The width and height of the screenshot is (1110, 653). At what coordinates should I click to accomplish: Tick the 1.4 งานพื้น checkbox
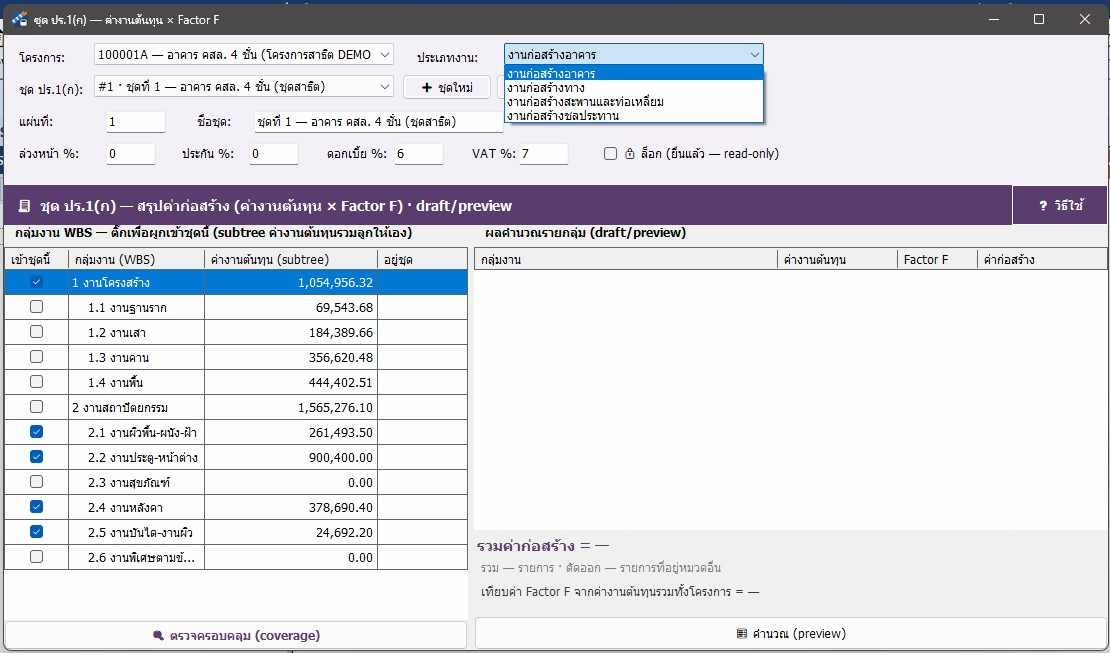coord(37,382)
